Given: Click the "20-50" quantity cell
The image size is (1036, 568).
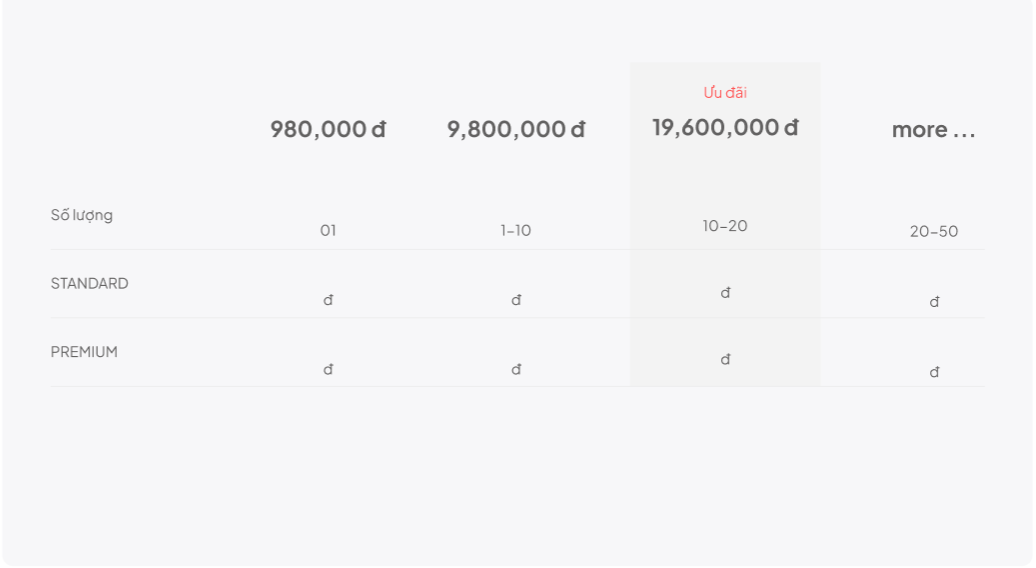Looking at the screenshot, I should [933, 232].
